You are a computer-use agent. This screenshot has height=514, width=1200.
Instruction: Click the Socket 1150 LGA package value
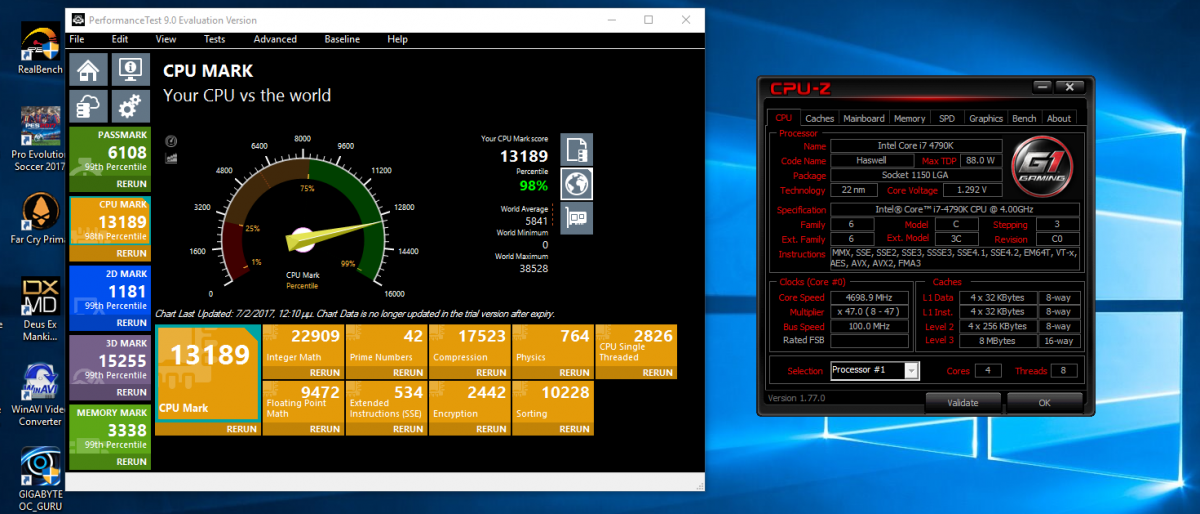pyautogui.click(x=915, y=175)
